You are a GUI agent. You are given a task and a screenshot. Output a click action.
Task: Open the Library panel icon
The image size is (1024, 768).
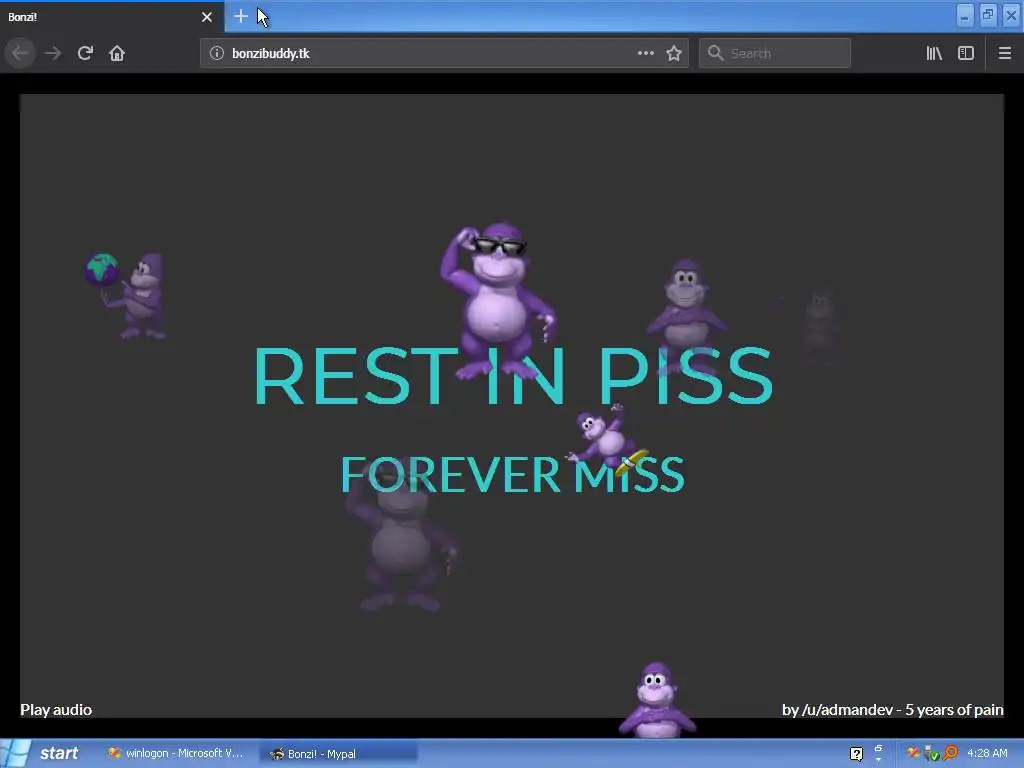[934, 53]
